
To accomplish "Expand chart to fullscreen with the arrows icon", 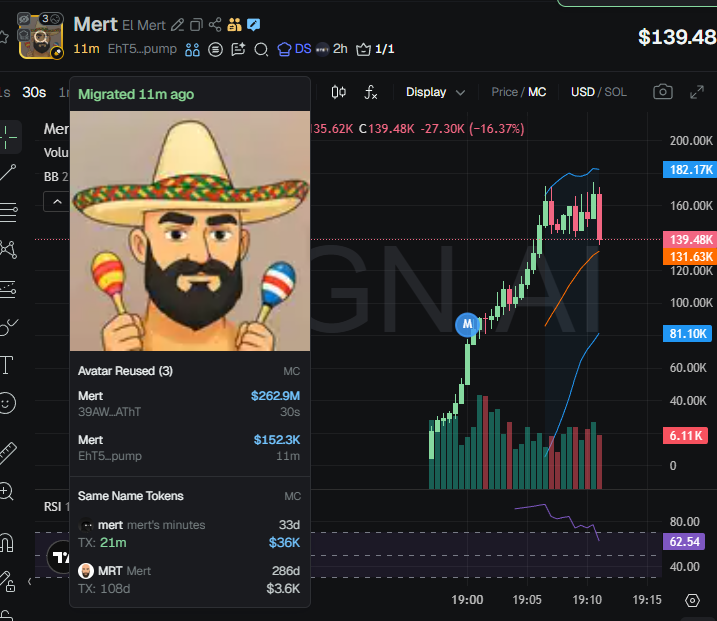I will pyautogui.click(x=696, y=92).
